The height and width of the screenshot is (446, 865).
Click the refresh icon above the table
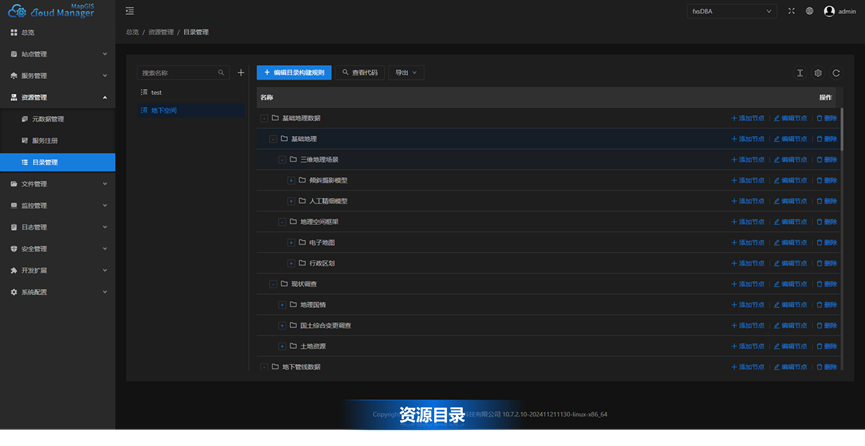coord(836,73)
